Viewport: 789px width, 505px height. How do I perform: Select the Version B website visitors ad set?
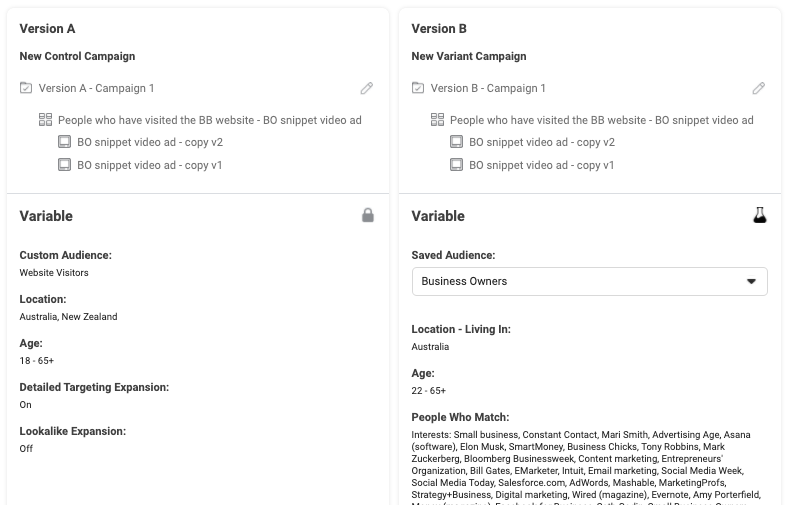click(x=602, y=120)
